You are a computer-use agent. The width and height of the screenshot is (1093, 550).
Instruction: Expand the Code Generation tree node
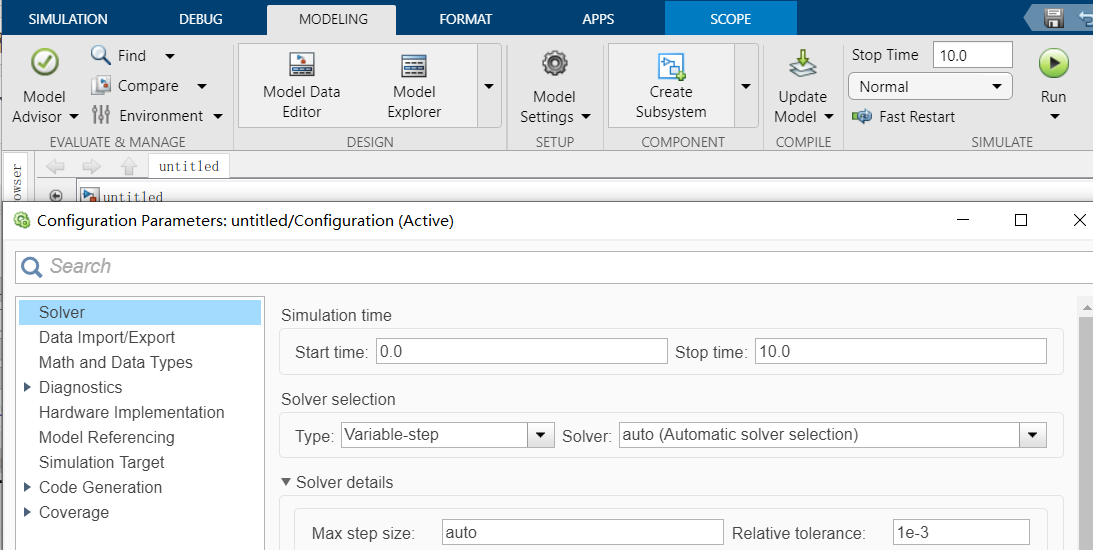tap(27, 487)
